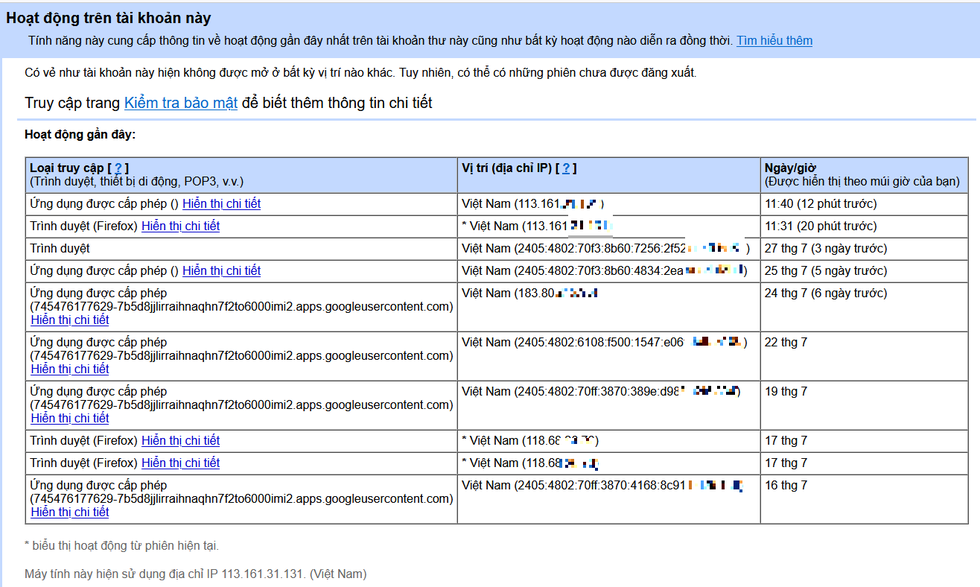
Task: Expand "Hiển thị chi tiết" for the 22 thg 7 entry
Action: [x=70, y=369]
